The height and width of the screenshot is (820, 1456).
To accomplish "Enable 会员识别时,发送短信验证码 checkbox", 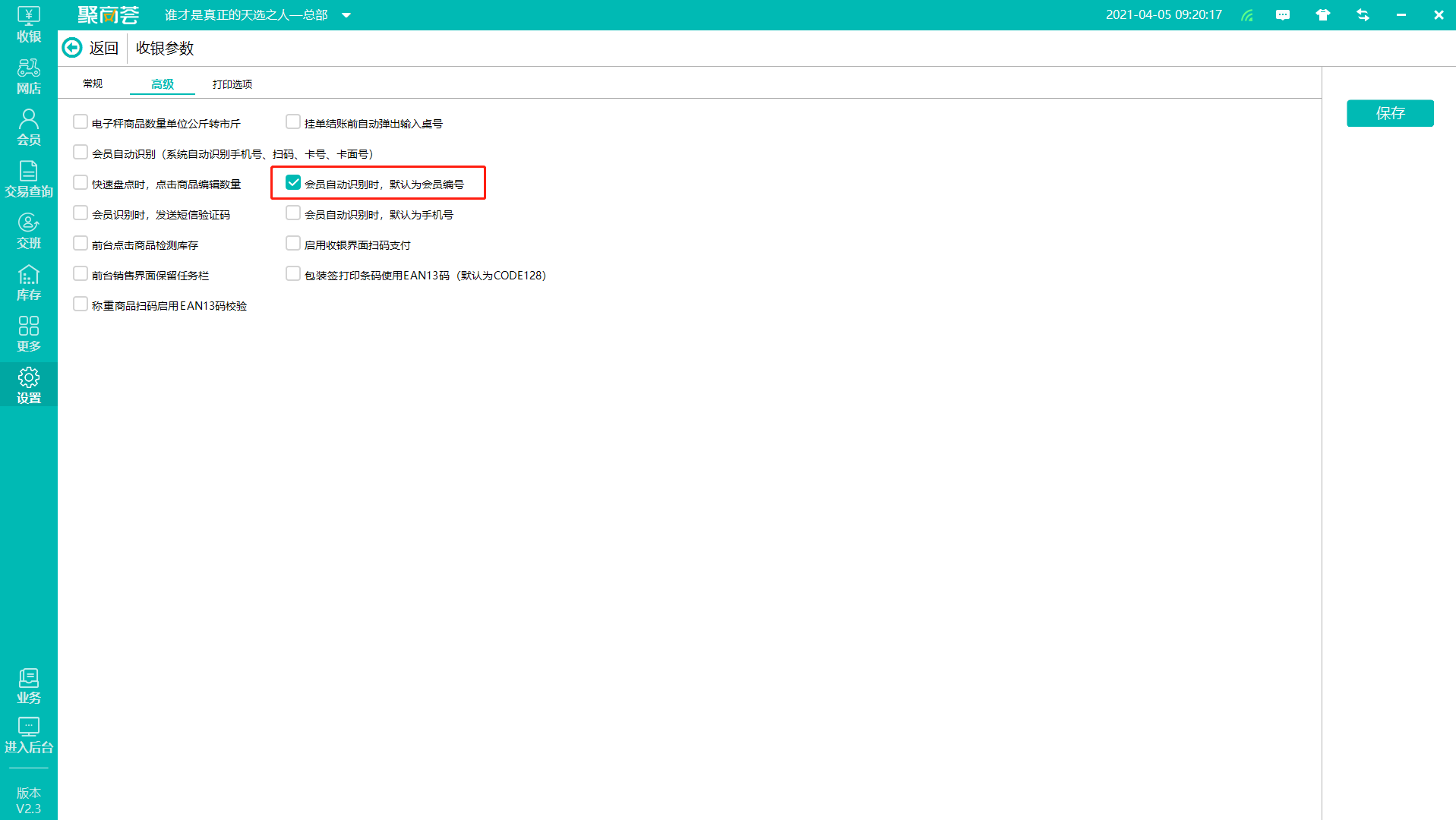I will [81, 213].
